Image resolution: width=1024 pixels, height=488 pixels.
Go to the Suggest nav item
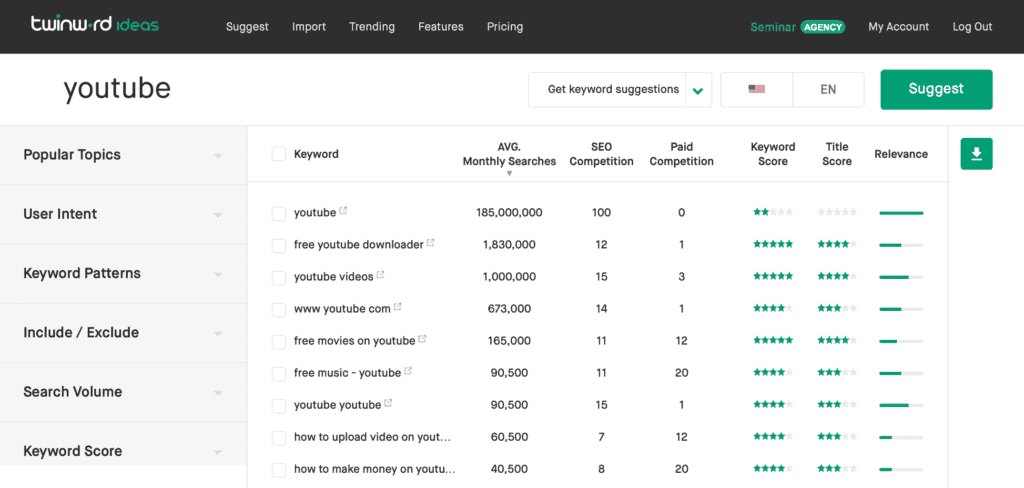(247, 27)
